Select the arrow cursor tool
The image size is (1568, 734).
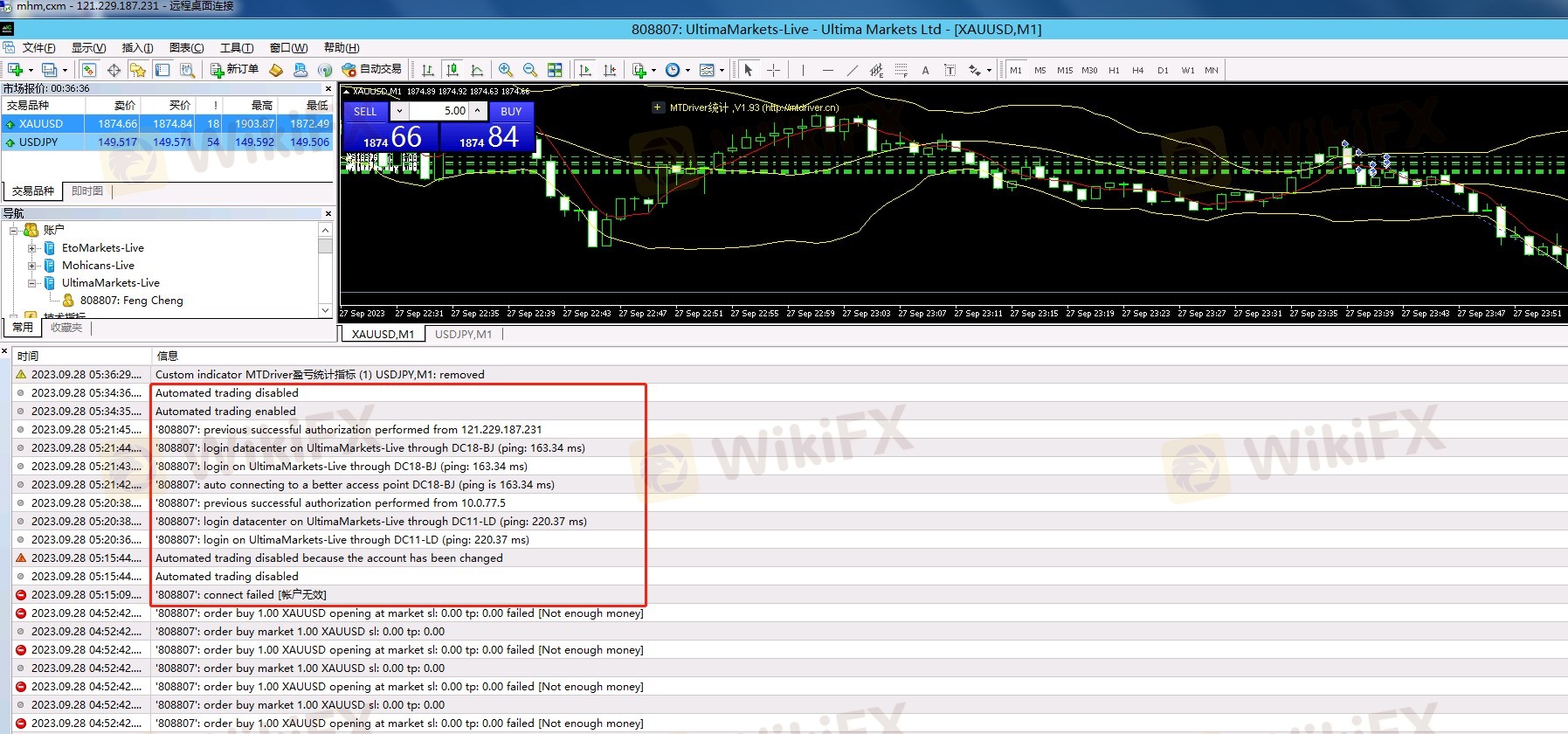click(749, 70)
